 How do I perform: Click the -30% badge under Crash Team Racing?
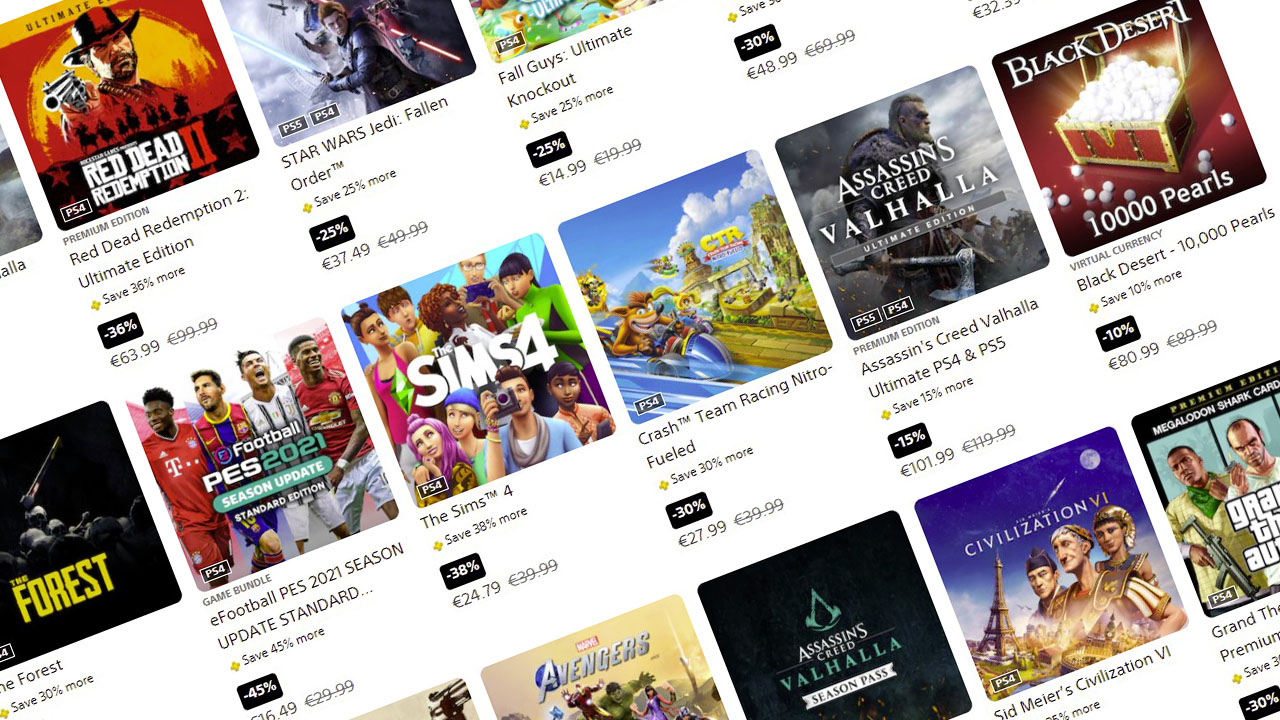(689, 510)
